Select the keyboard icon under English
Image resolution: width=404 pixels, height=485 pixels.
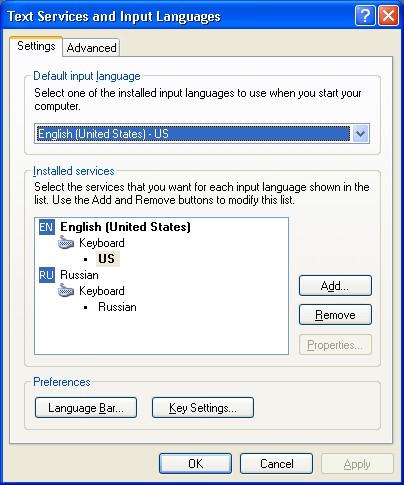coord(66,243)
